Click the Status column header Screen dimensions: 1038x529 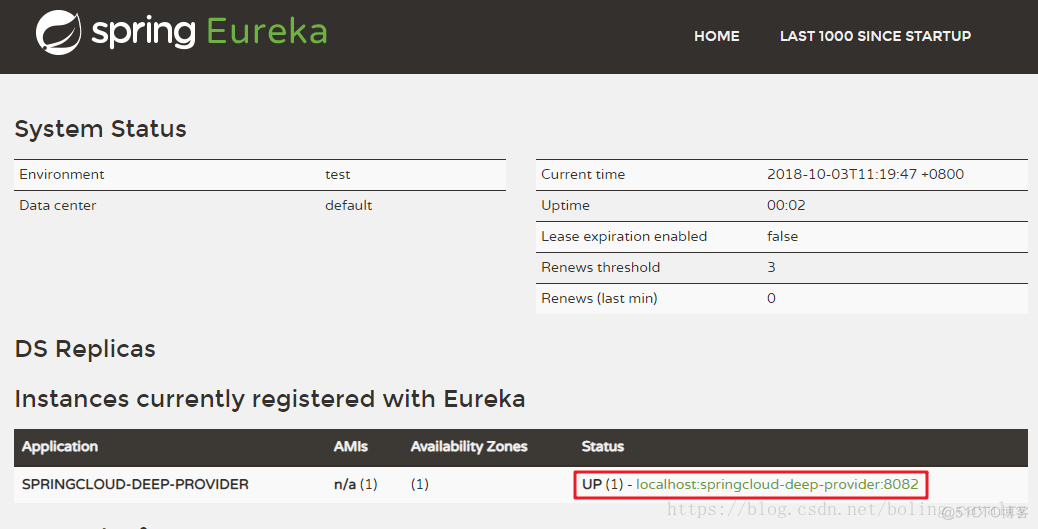(602, 446)
